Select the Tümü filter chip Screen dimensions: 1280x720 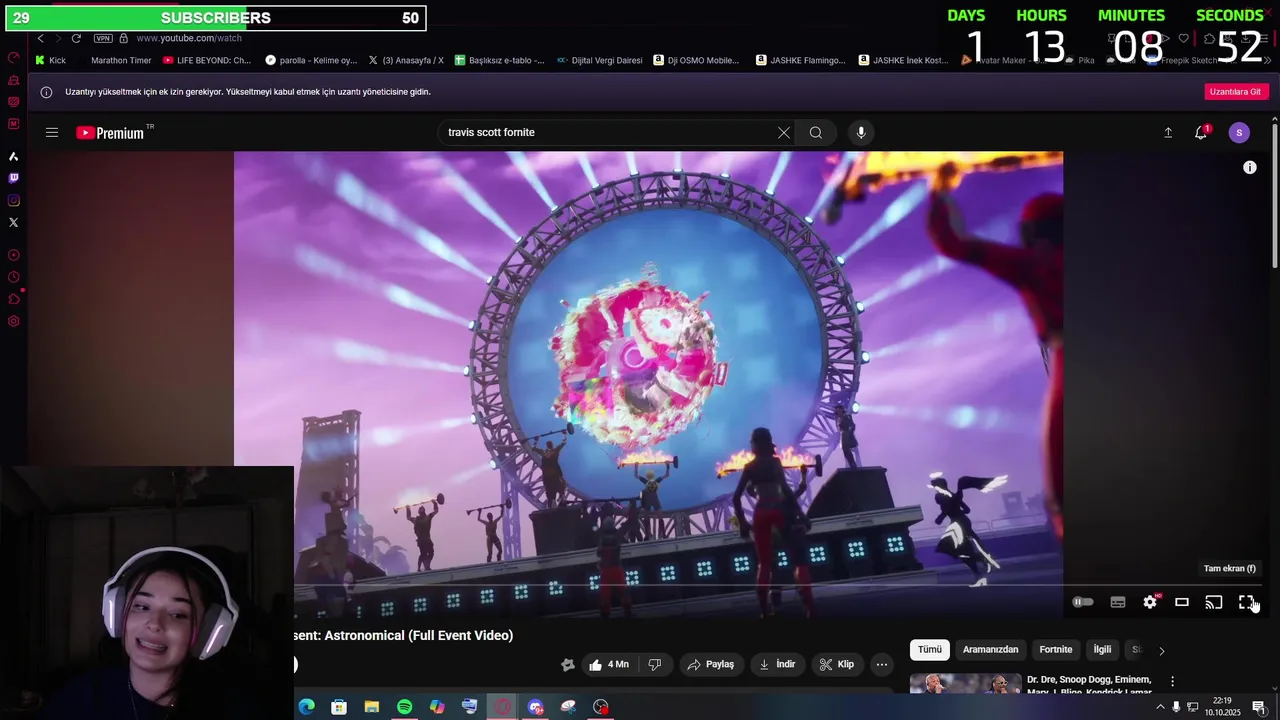point(930,650)
